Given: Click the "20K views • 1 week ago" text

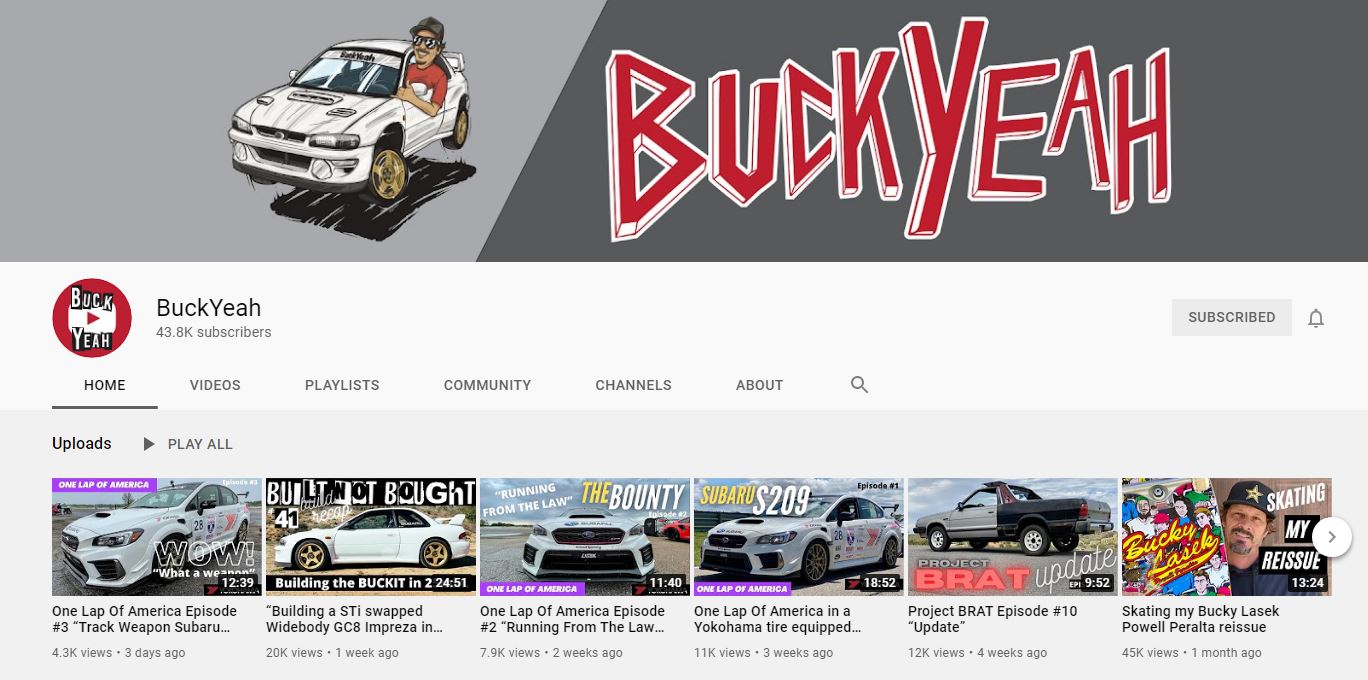Looking at the screenshot, I should 332,653.
